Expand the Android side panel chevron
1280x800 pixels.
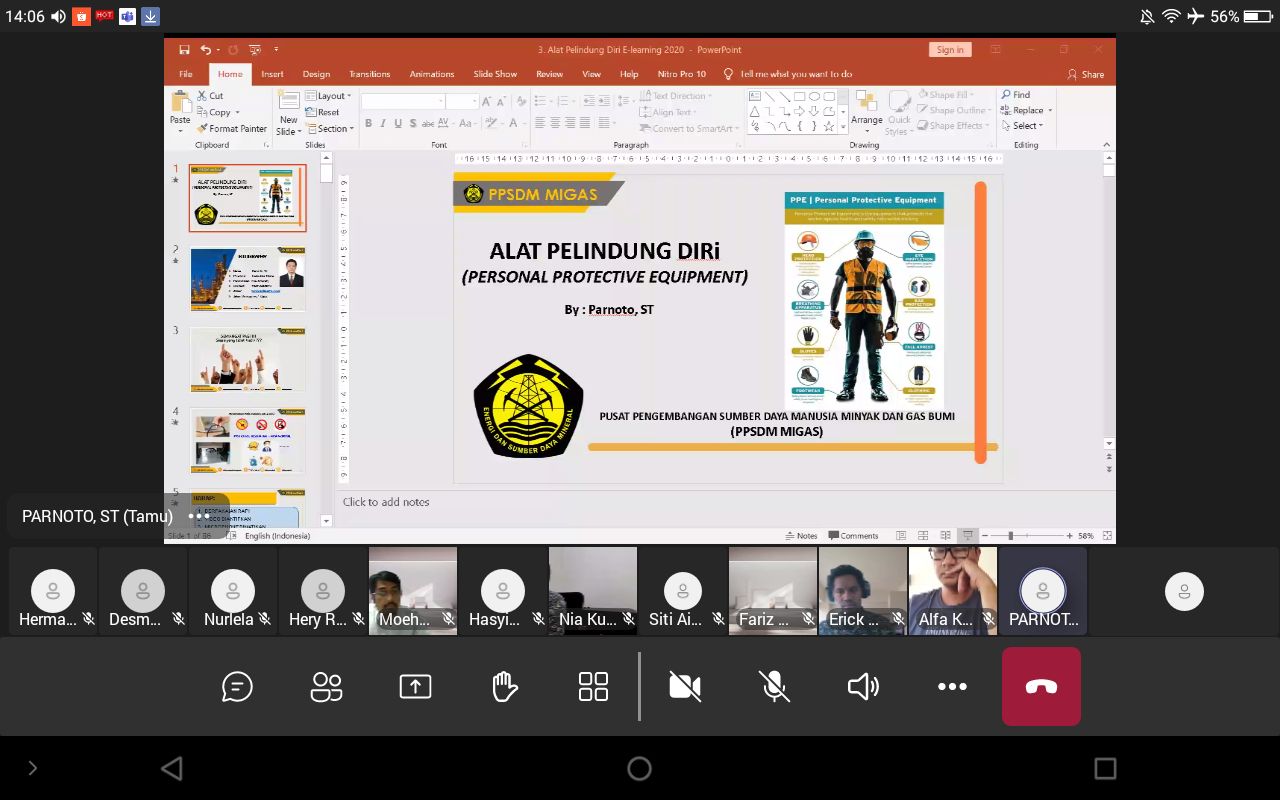(x=32, y=768)
